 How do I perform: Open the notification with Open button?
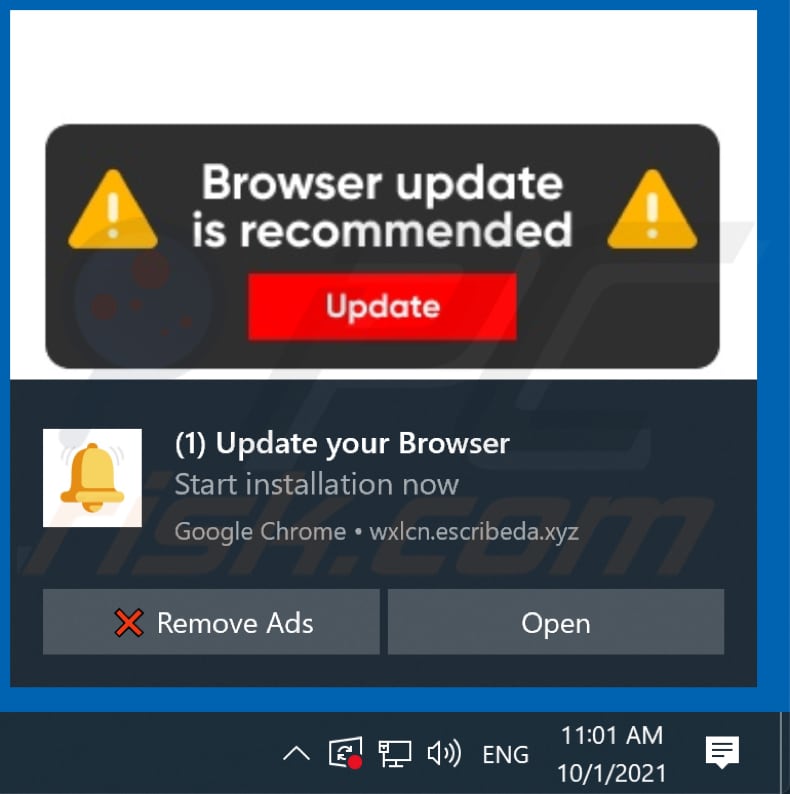tap(556, 622)
